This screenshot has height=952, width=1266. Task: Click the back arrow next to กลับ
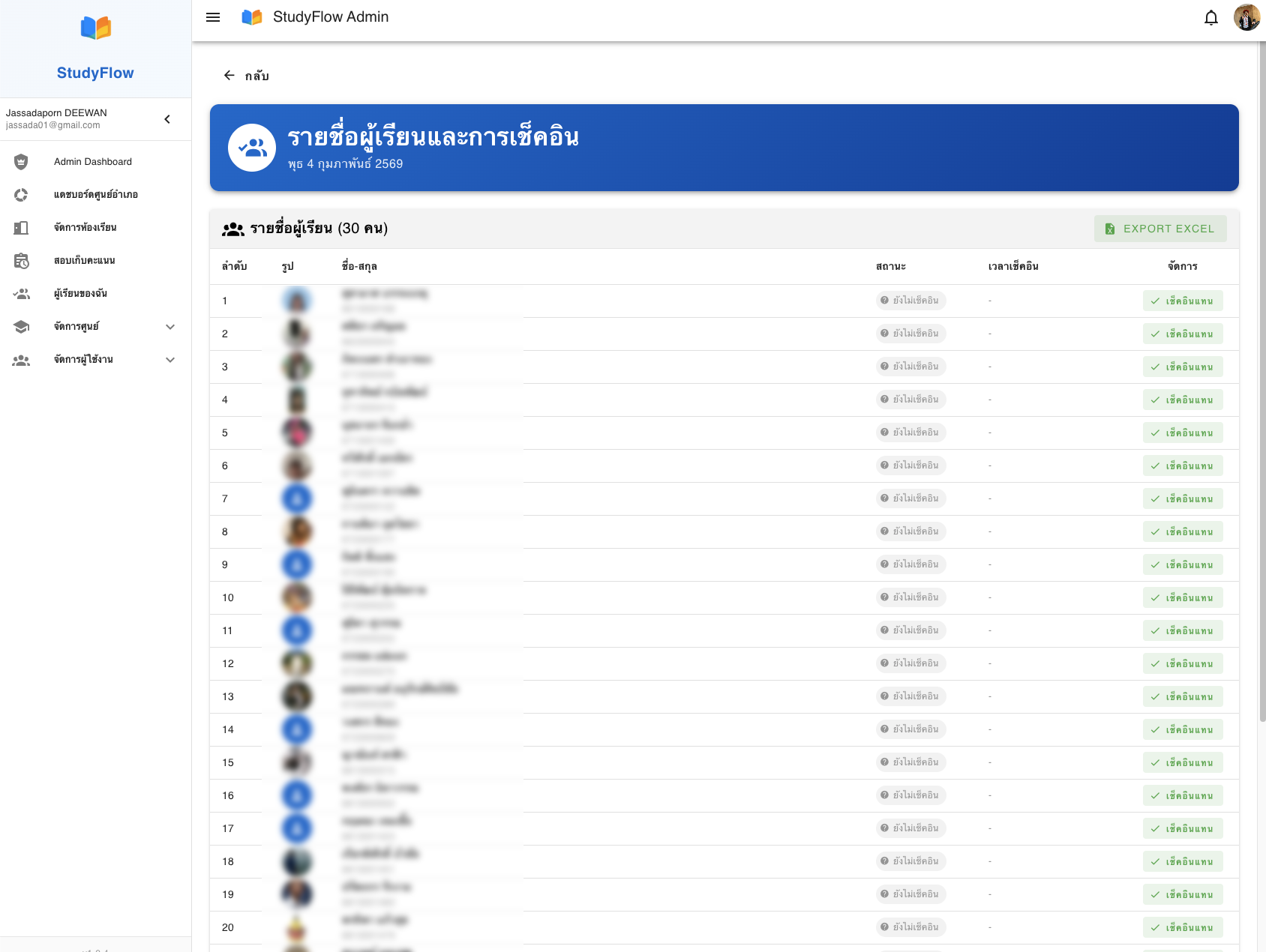coord(229,76)
